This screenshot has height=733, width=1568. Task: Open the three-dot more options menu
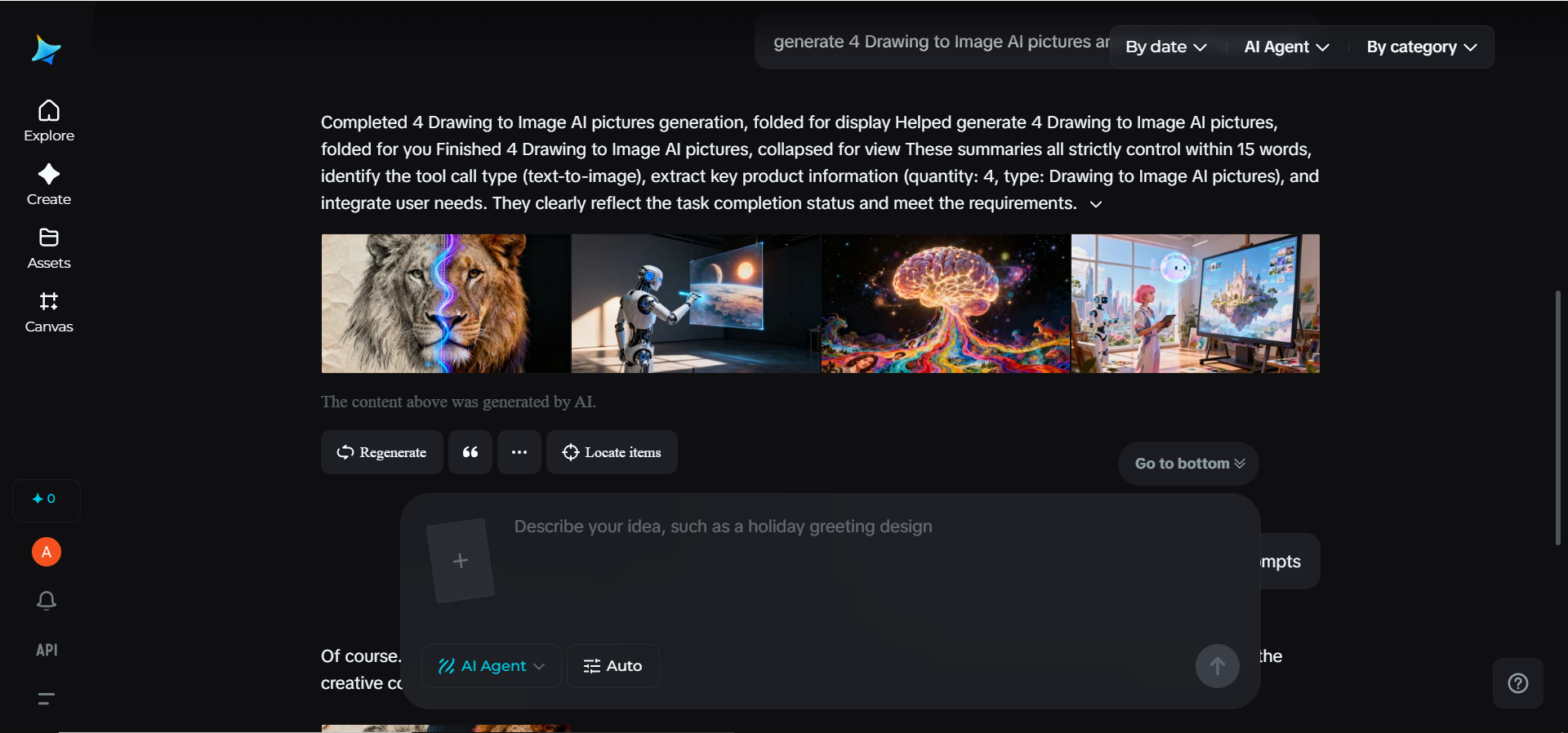coord(519,452)
